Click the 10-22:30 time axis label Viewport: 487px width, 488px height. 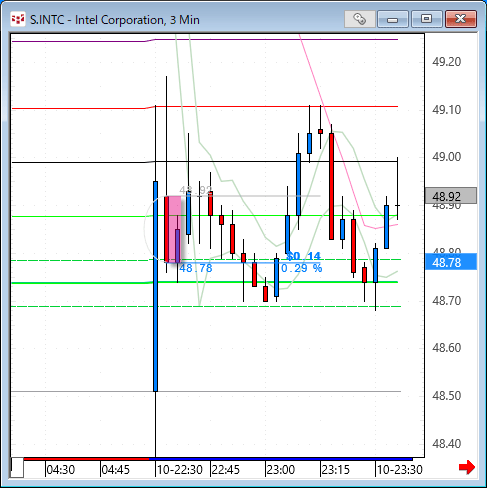(x=180, y=470)
